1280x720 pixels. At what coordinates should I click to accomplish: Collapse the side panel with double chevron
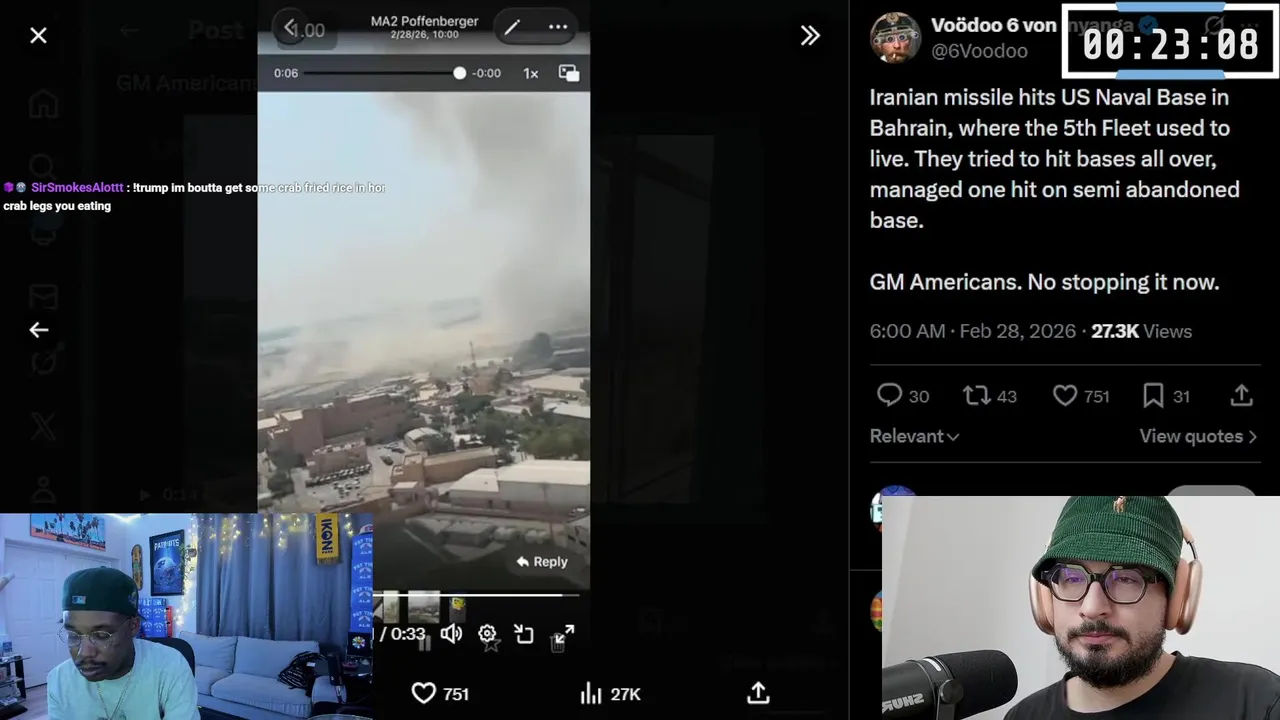point(810,36)
